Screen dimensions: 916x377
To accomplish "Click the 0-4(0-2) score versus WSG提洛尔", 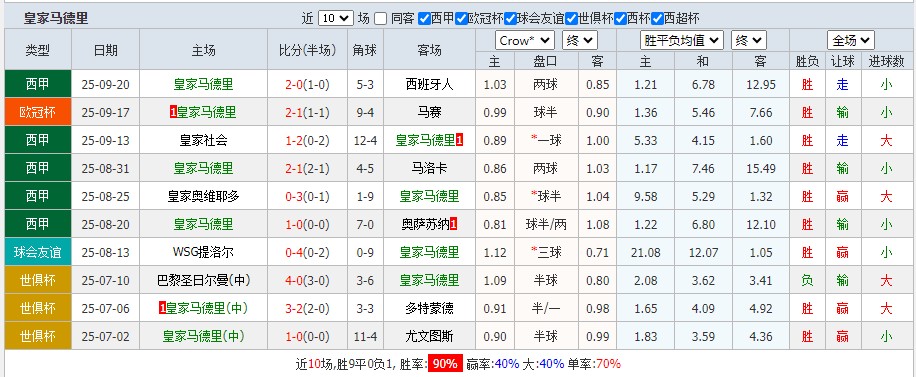I will point(307,253).
